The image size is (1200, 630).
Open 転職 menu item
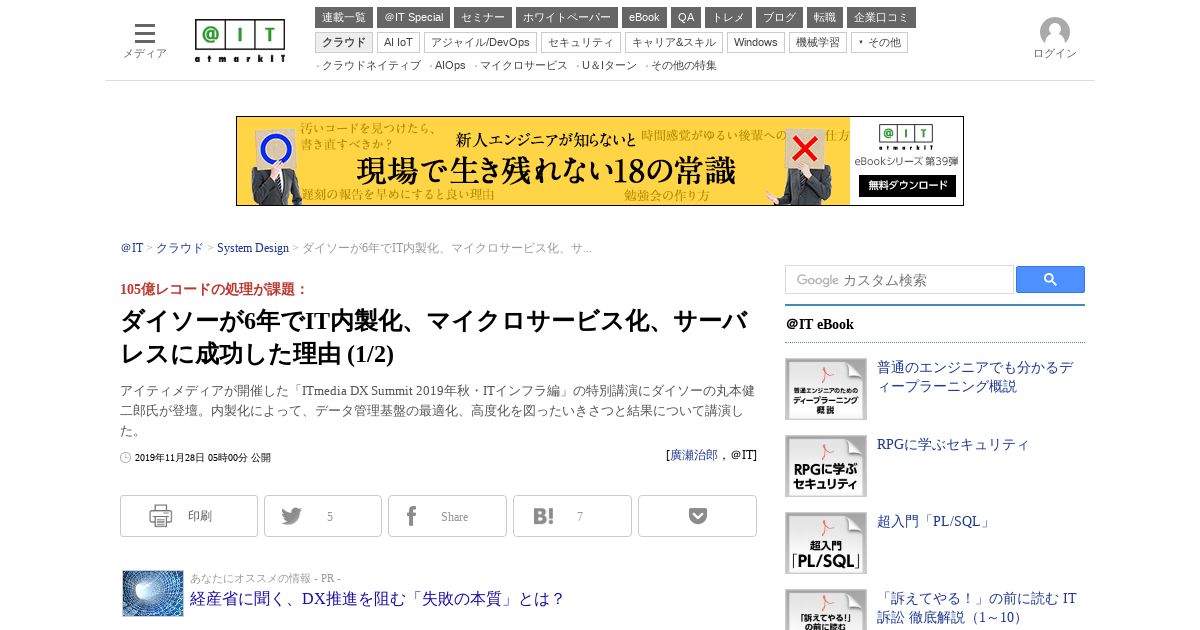pos(825,18)
